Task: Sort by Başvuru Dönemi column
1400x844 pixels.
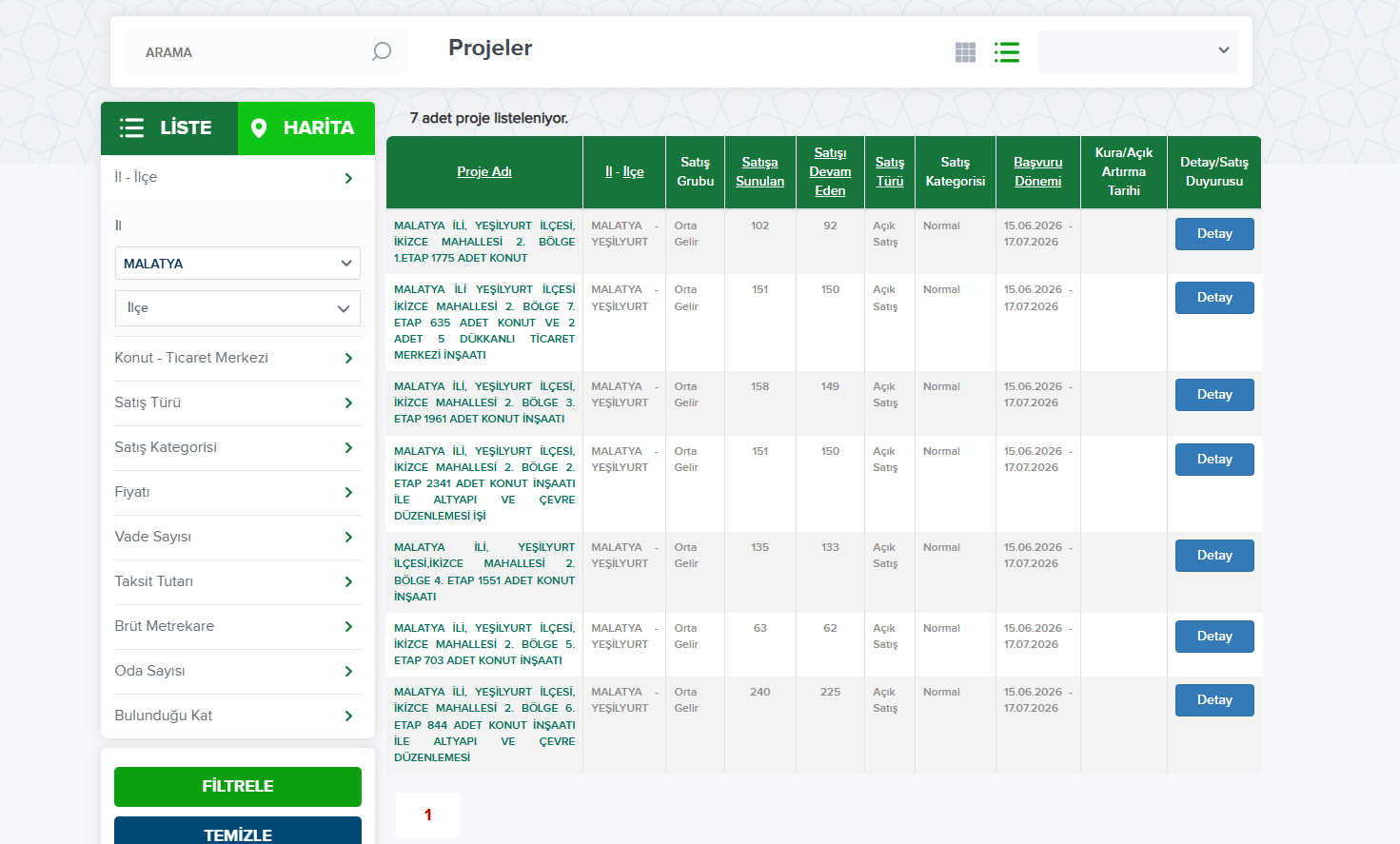Action: pyautogui.click(x=1038, y=172)
